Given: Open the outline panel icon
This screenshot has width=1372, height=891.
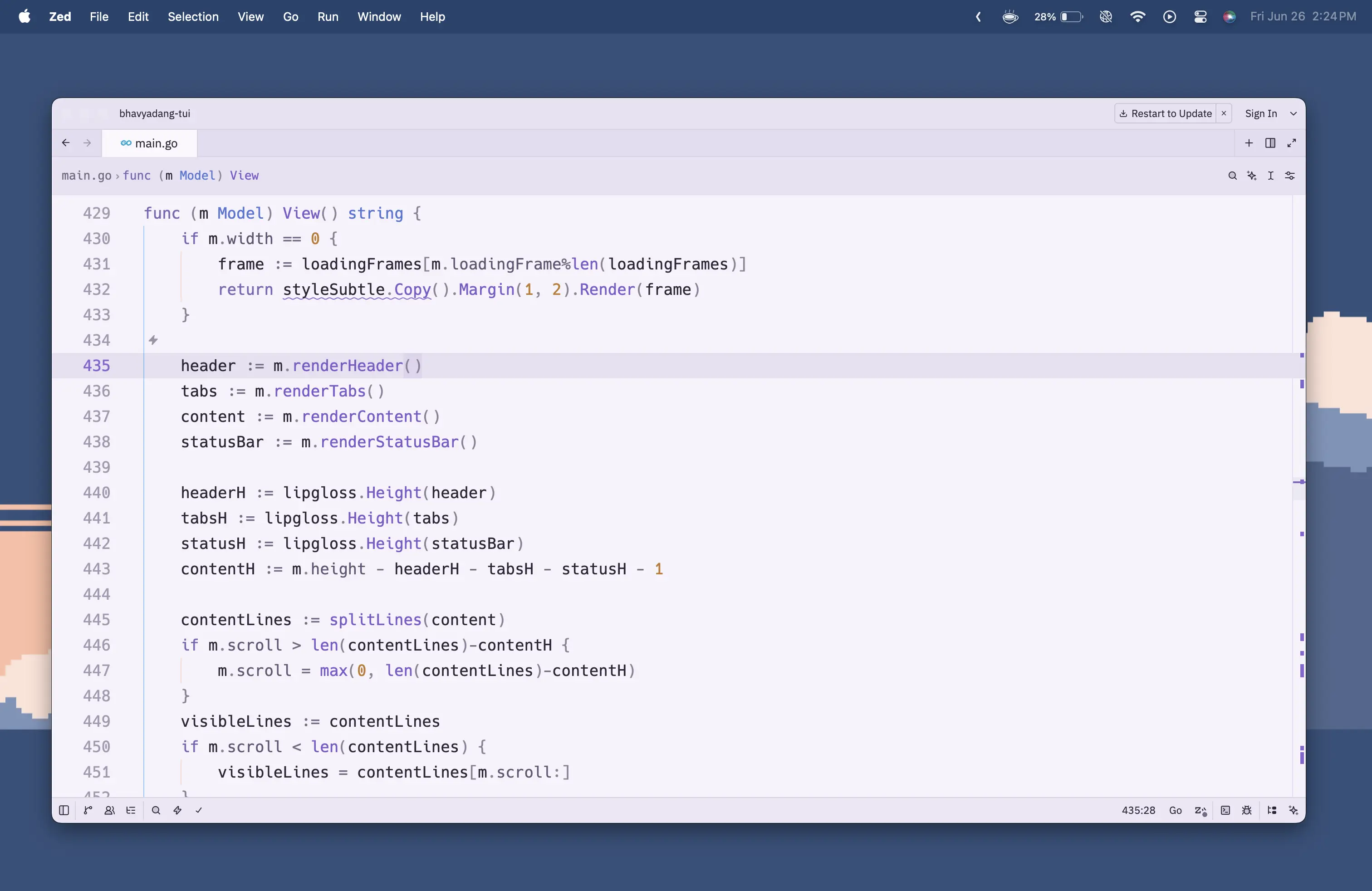Looking at the screenshot, I should pyautogui.click(x=131, y=810).
